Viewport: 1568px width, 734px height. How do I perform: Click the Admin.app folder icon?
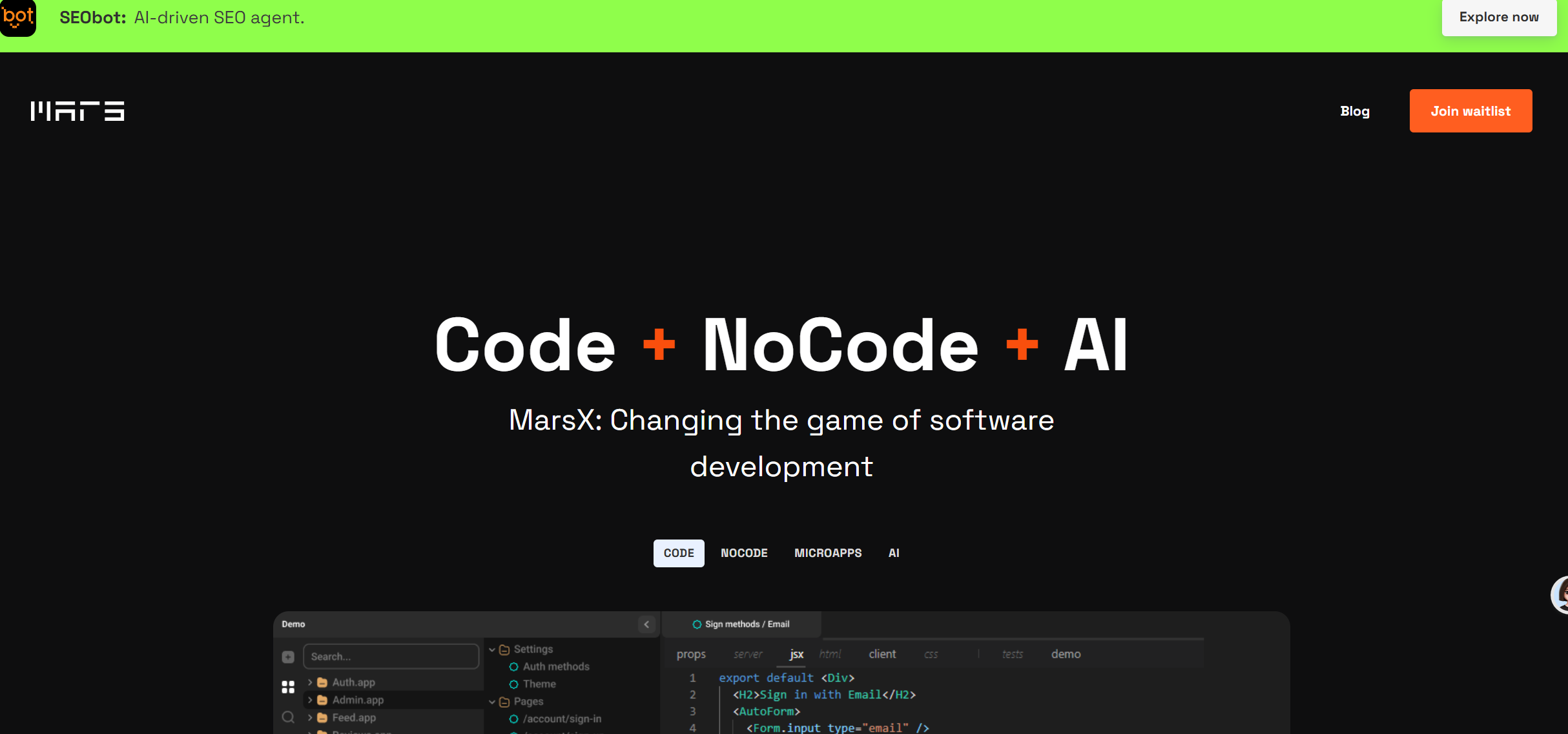coord(322,700)
